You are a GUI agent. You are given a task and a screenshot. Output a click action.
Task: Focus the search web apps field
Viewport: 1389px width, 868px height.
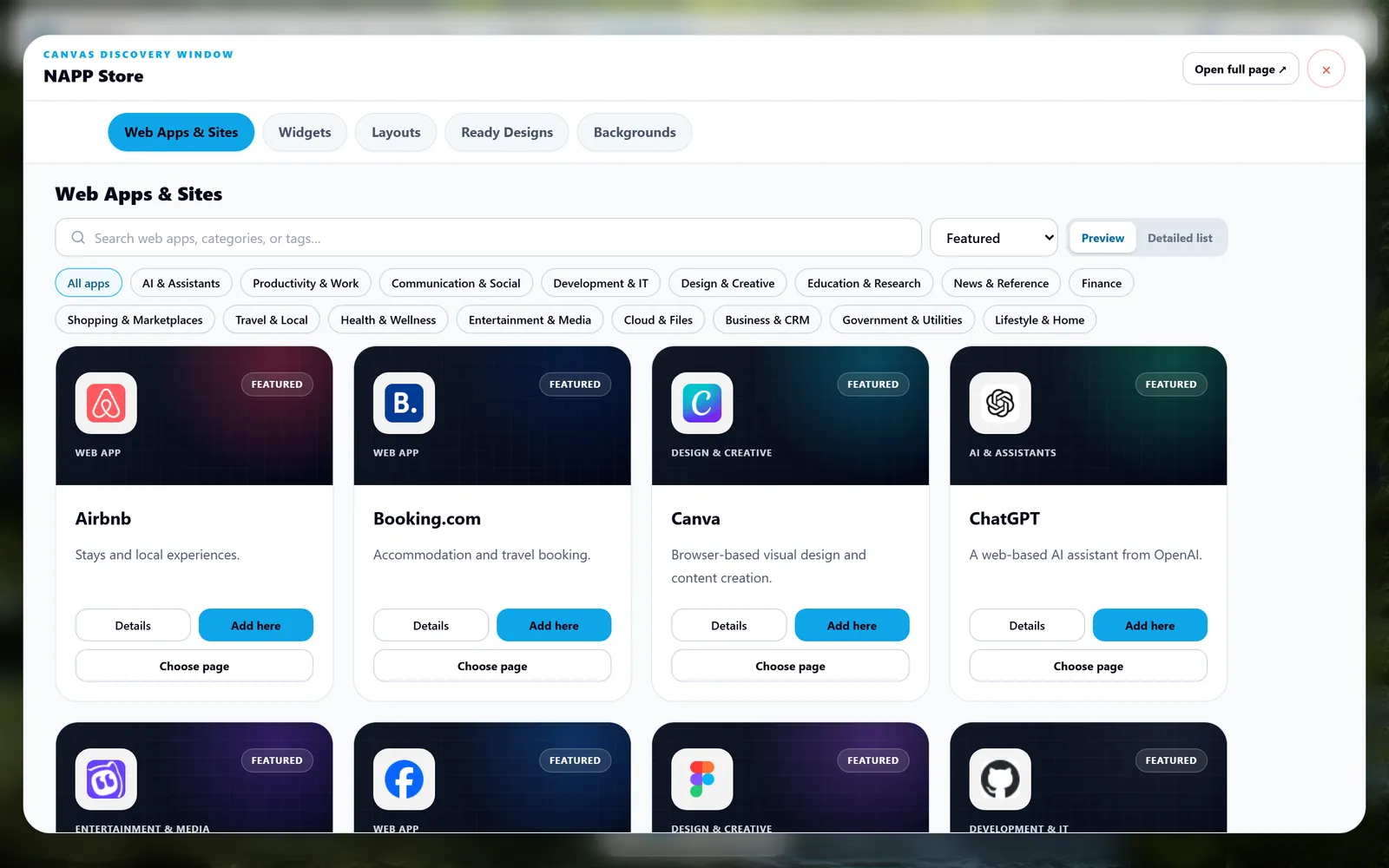tap(488, 238)
